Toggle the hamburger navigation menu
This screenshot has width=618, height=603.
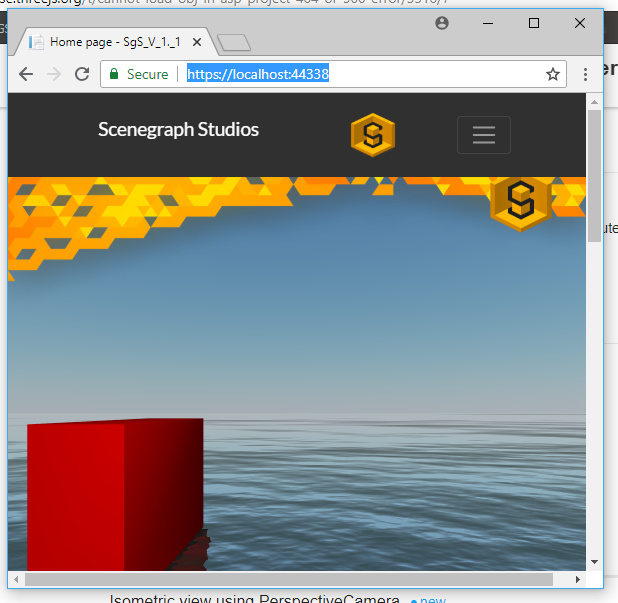pos(483,135)
